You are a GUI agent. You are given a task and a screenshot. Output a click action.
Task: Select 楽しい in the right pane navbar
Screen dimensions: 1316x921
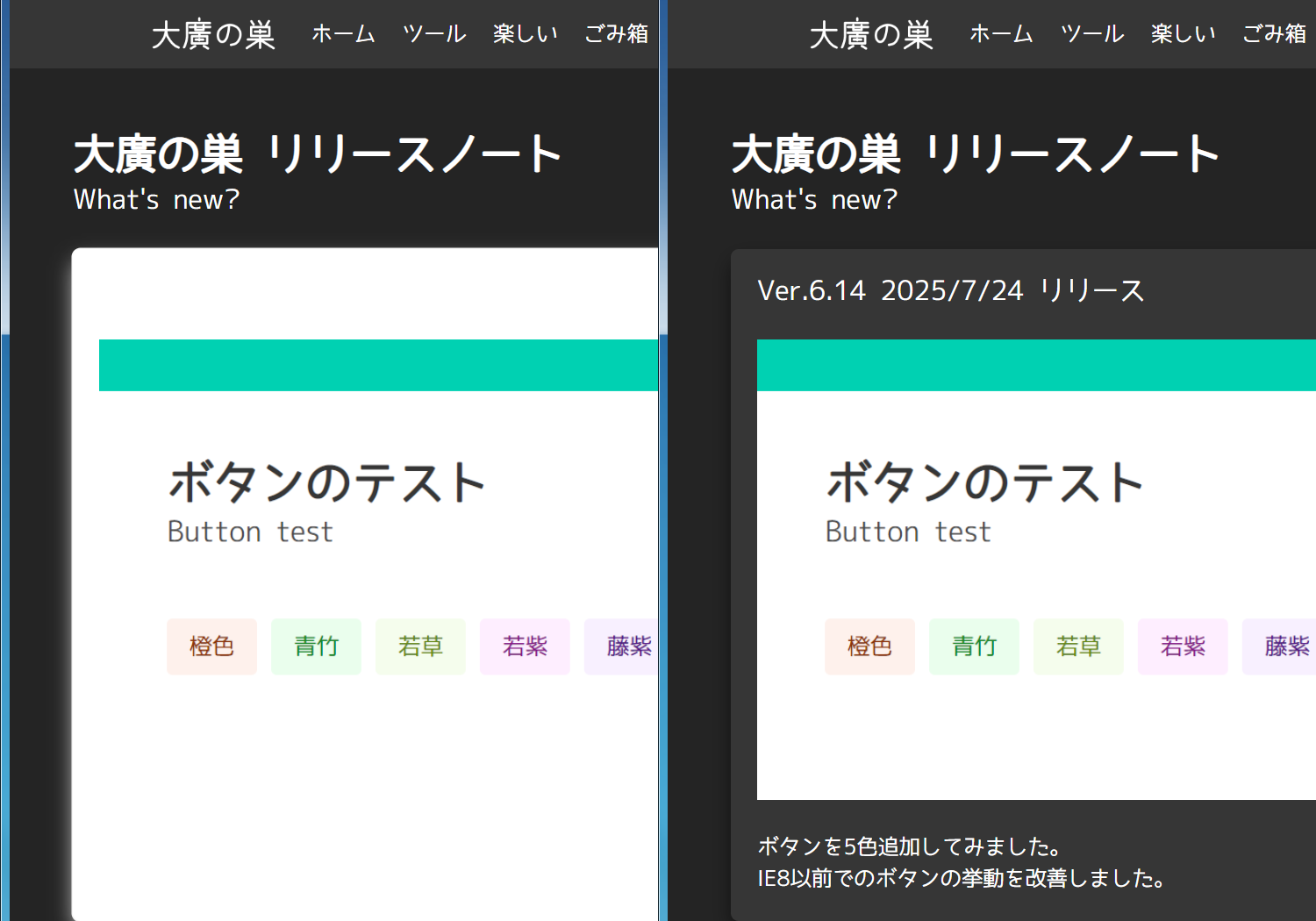[1183, 34]
